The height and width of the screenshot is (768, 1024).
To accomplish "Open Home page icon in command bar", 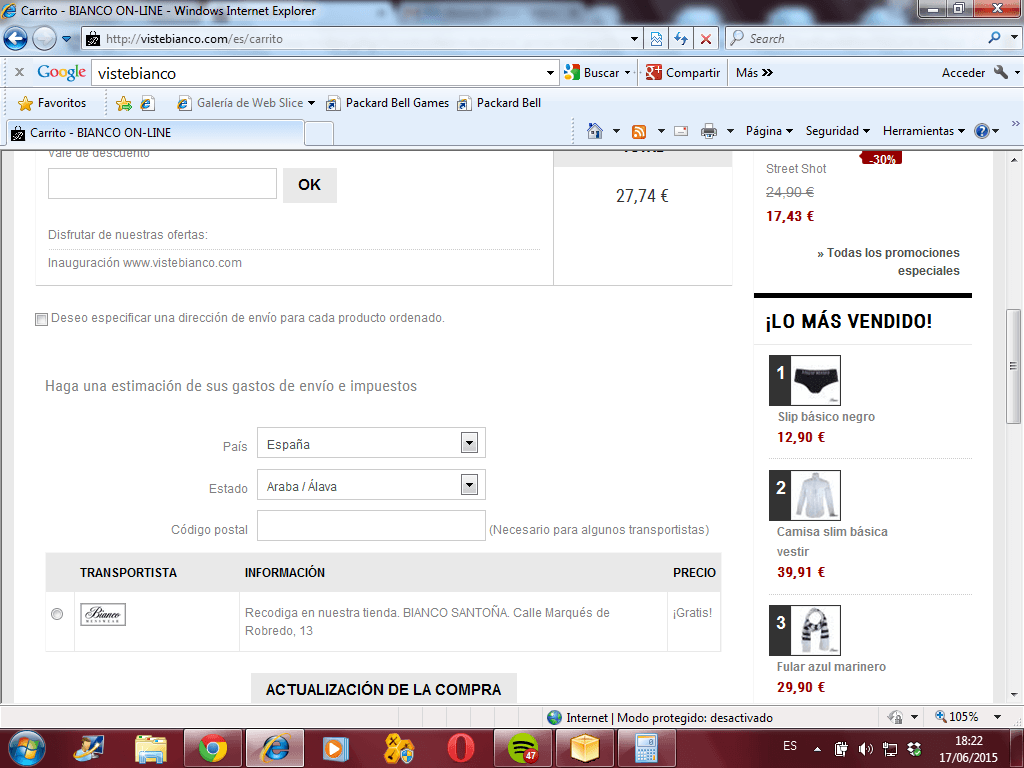I will coord(594,131).
